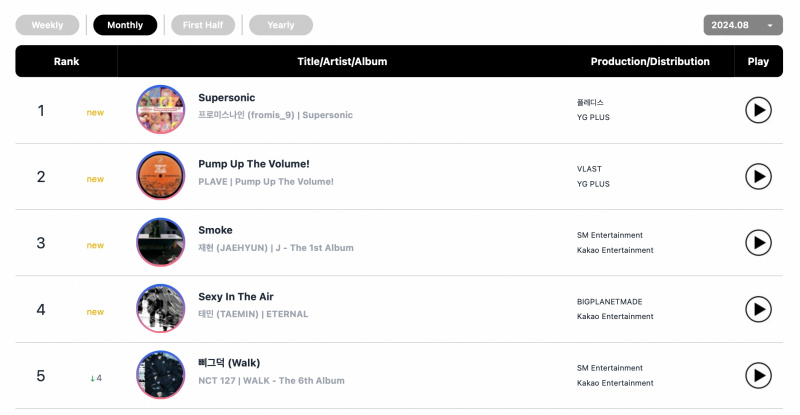Open the ETERNAL album cover thumbnail
Viewport: 800px width, 415px height.
[x=161, y=308]
